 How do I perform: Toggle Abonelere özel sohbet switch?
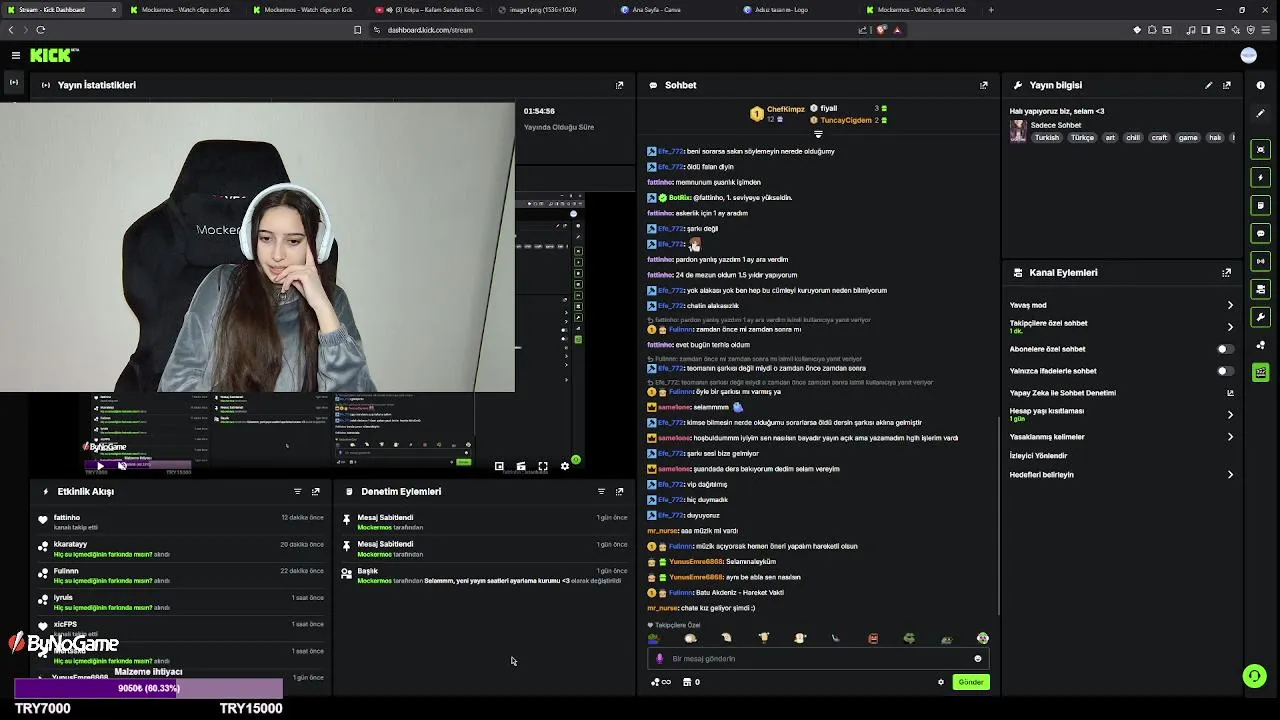[x=1224, y=349]
